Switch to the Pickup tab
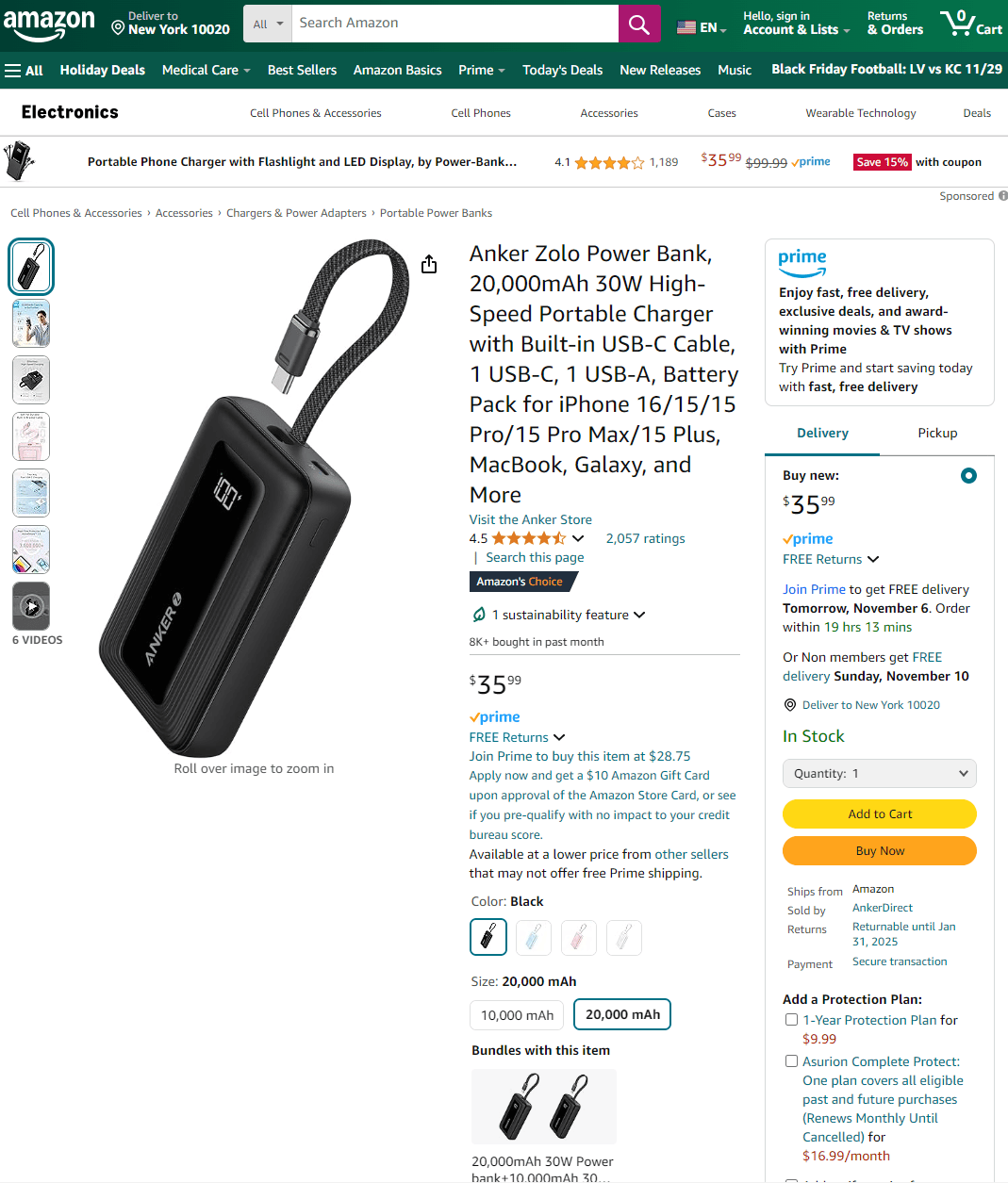Viewport: 1008px width, 1183px height. tap(937, 433)
